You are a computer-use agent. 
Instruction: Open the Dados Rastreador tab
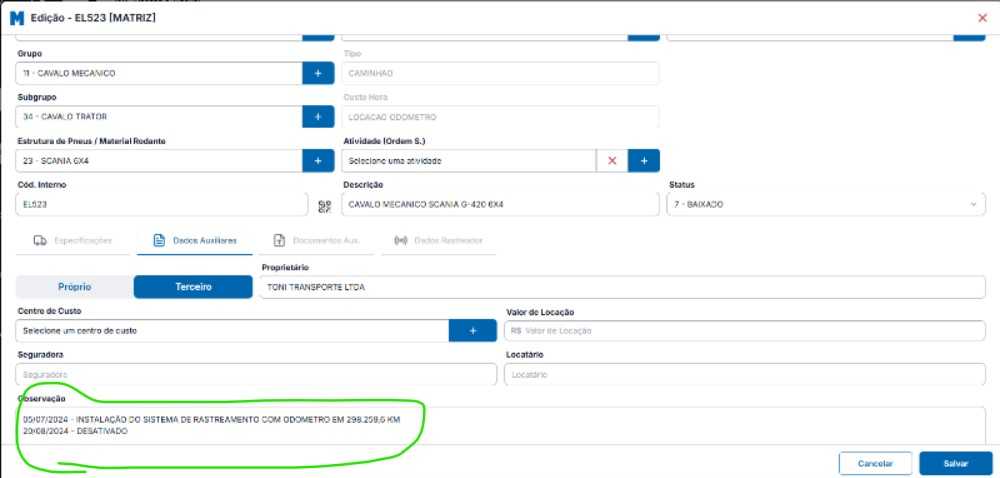439,241
